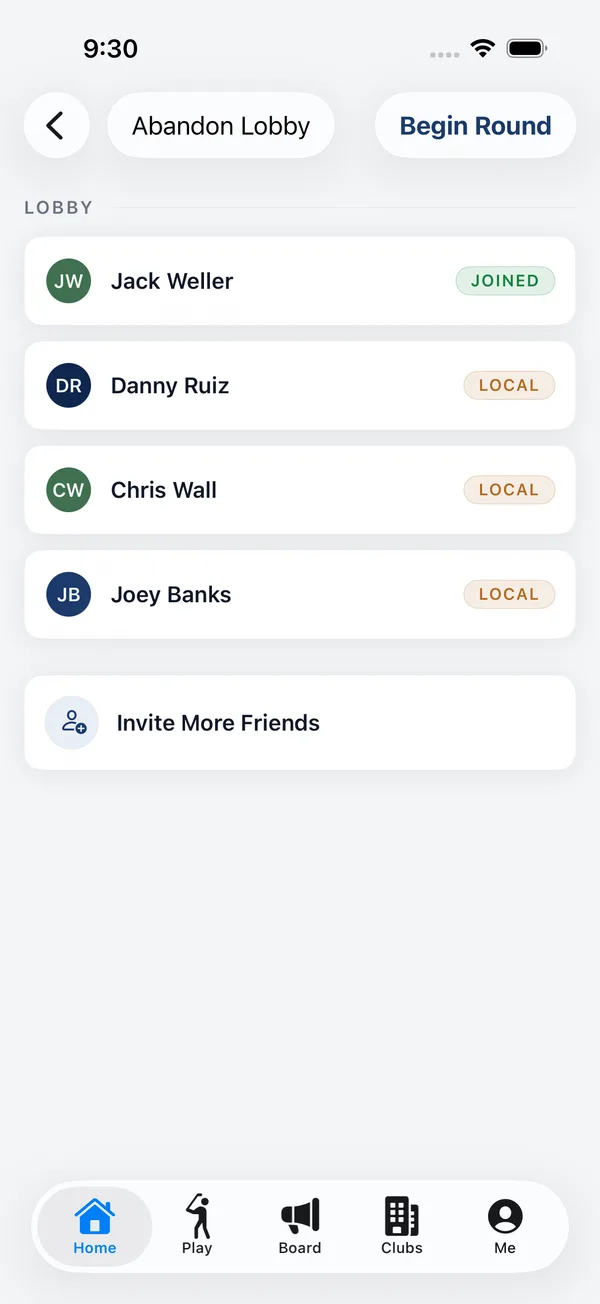Tap the CW avatar circle

coord(69,490)
